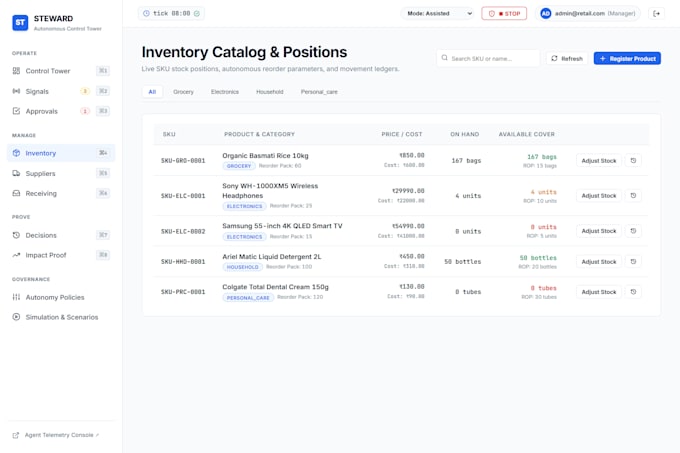Open Autonomy Policies settings
Image resolution: width=680 pixels, height=453 pixels.
61,297
